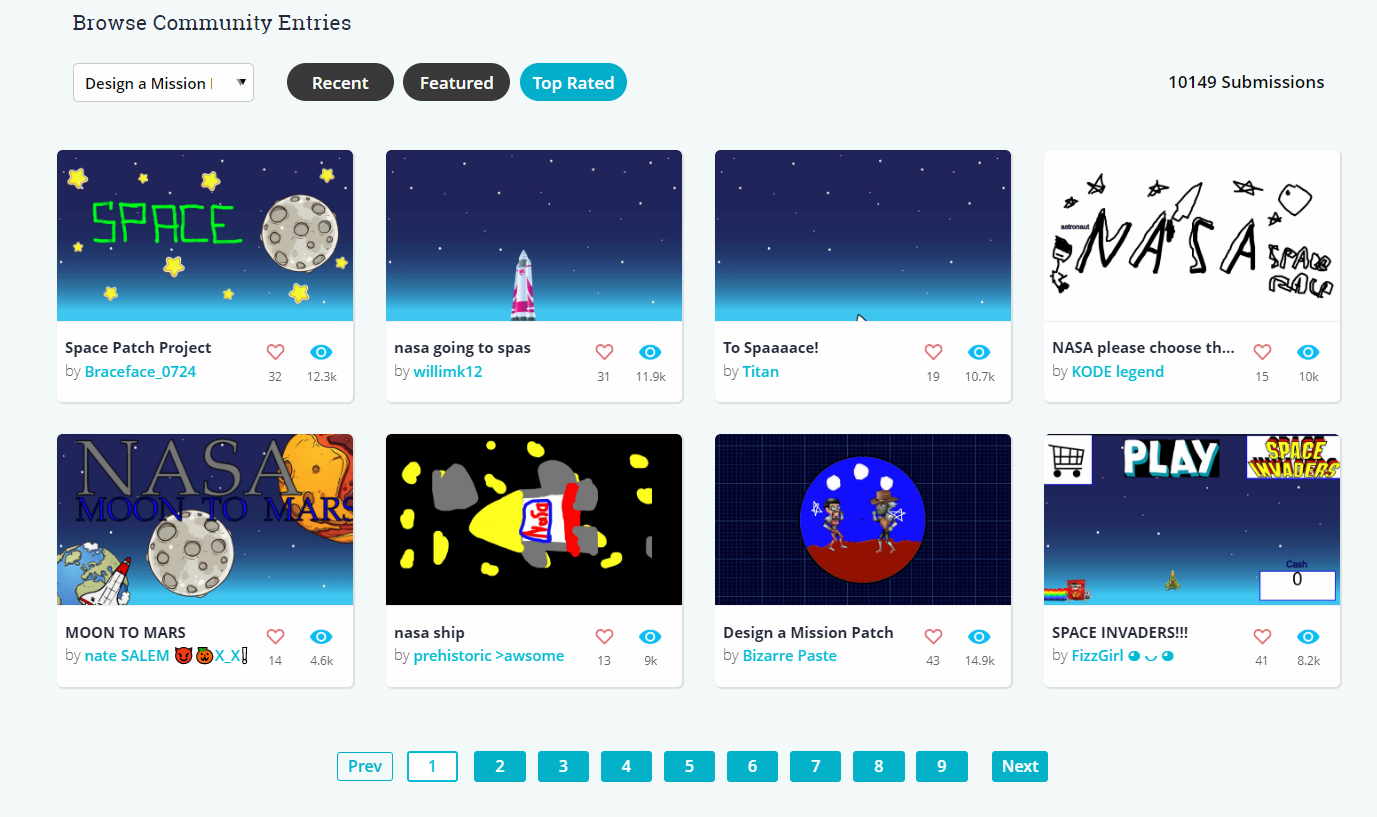The image size is (1377, 817).
Task: Click heart icon for nasa ship
Action: 604,637
